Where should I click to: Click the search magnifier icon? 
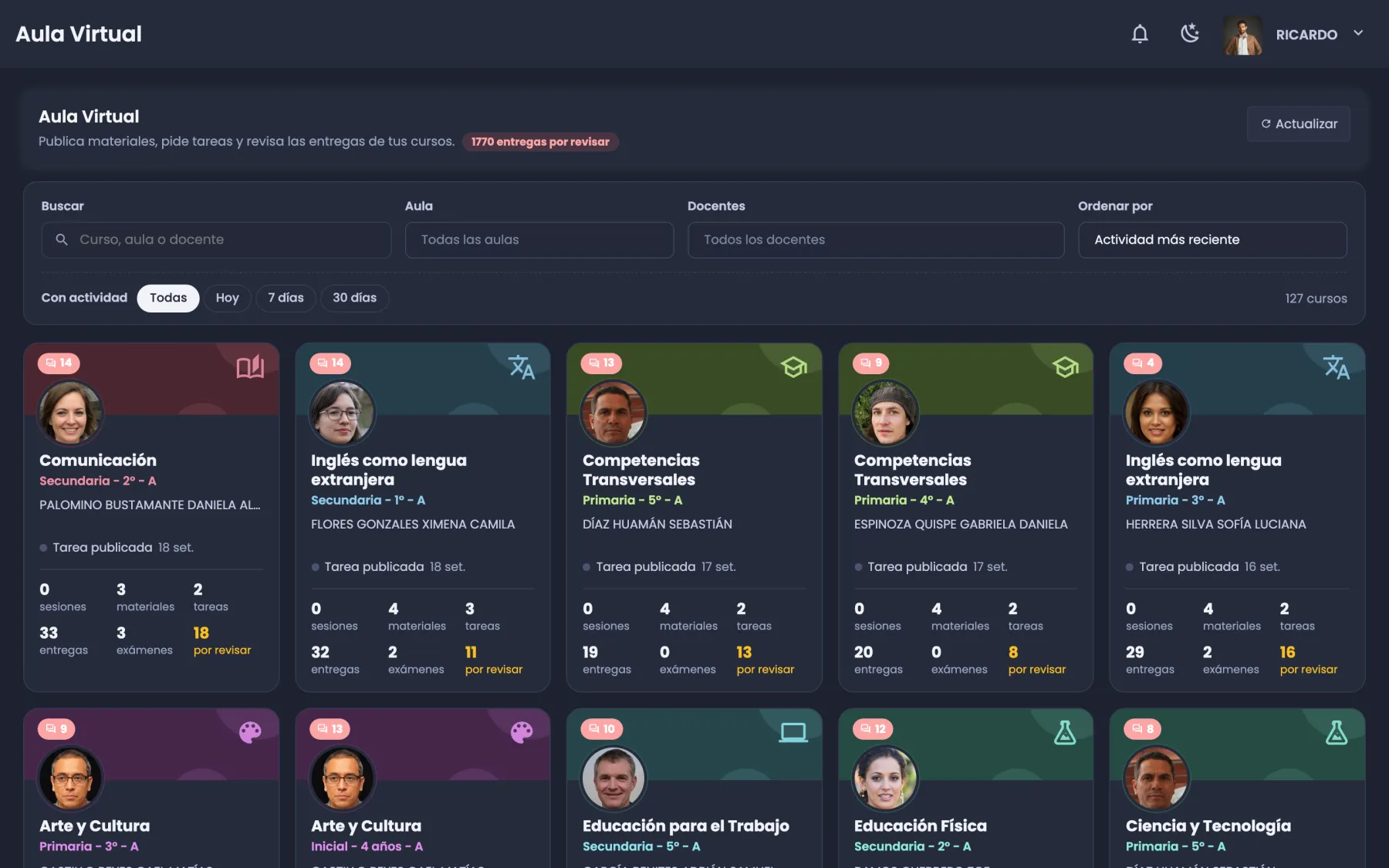coord(62,240)
